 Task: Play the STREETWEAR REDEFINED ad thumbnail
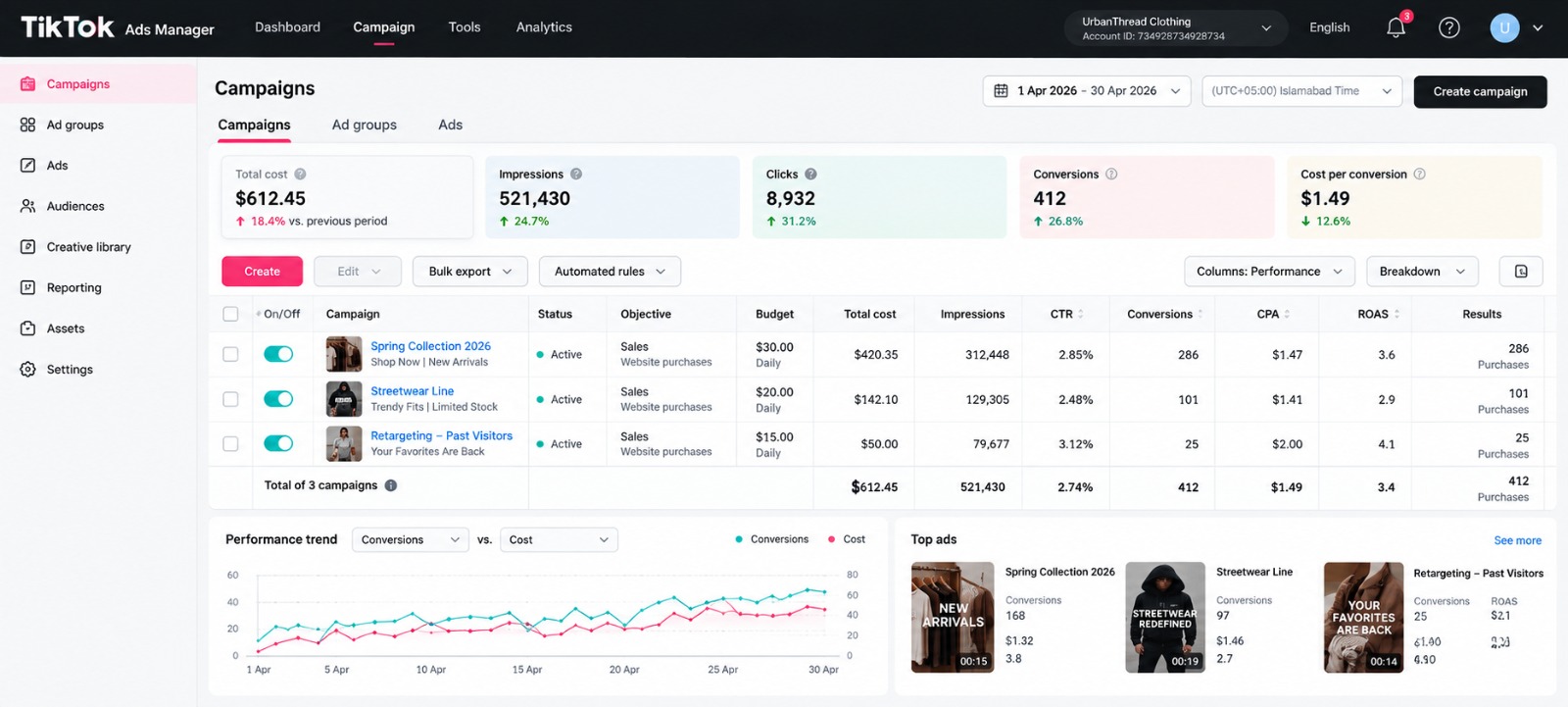coord(1165,617)
